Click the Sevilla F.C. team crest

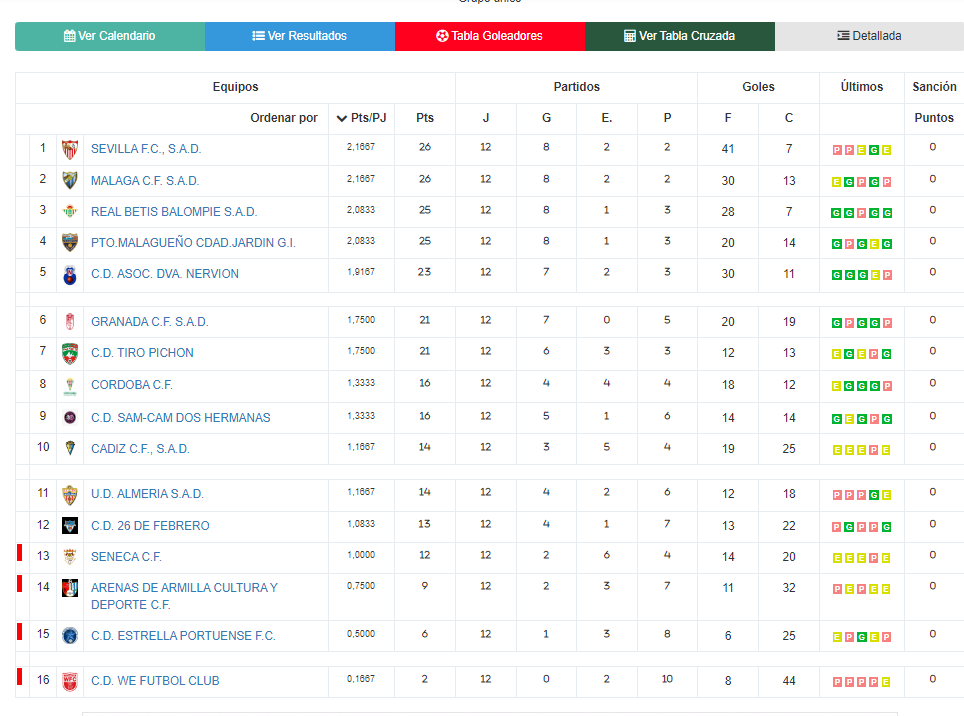point(70,149)
